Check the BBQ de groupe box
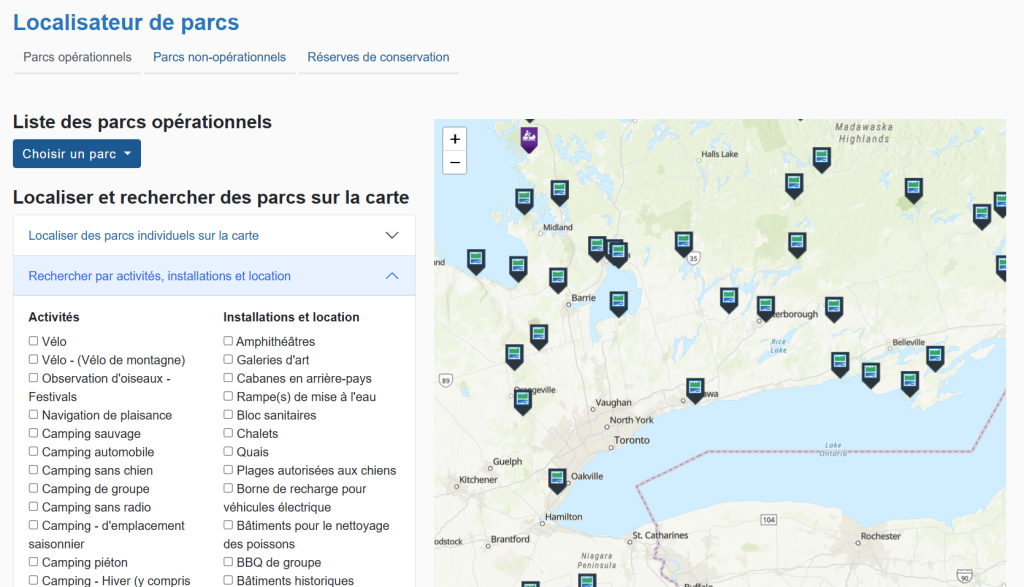The image size is (1024, 587). [x=228, y=562]
